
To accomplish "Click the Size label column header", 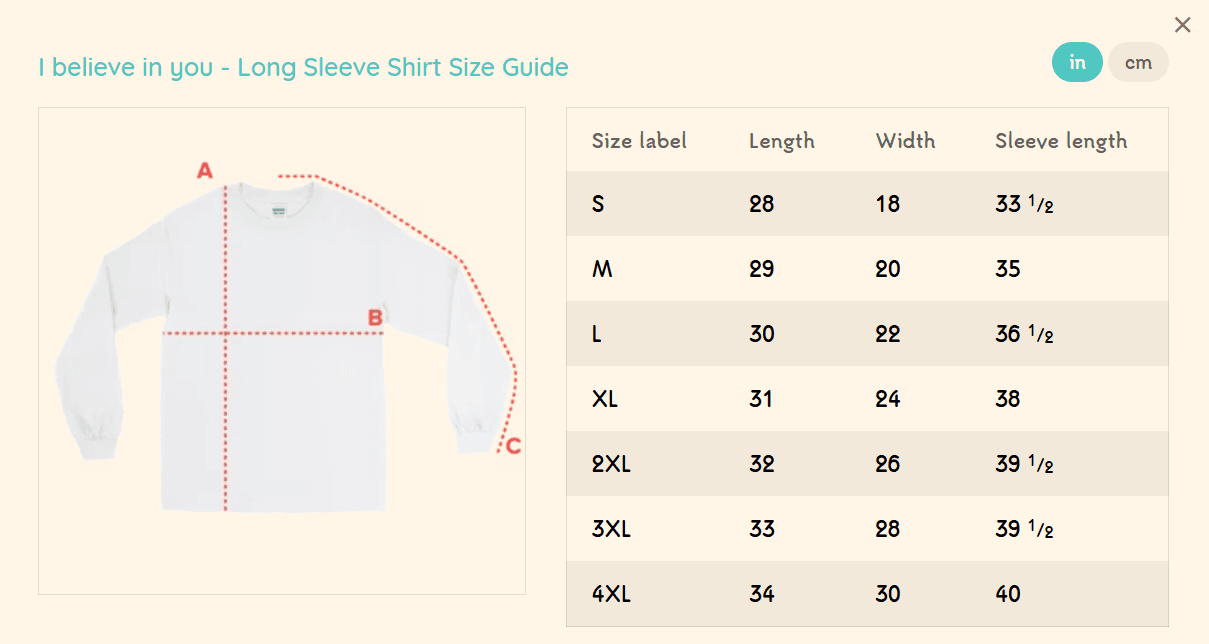I will (x=639, y=141).
